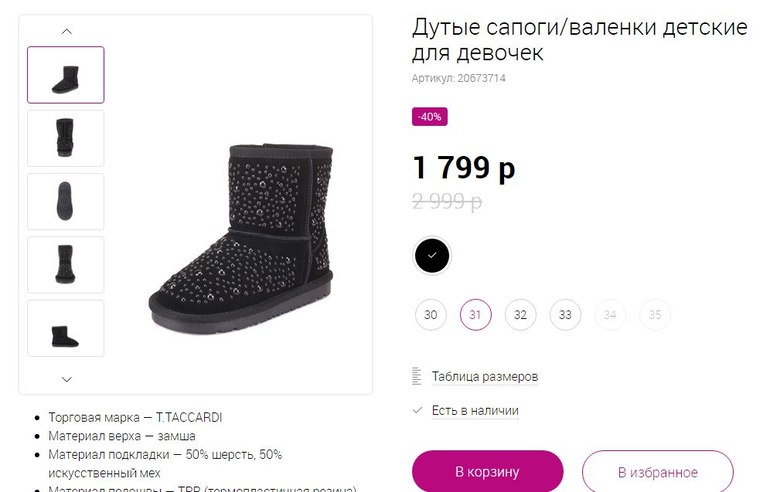Show the back-view boot thumbnail
The width and height of the screenshot is (770, 492).
coord(66,138)
